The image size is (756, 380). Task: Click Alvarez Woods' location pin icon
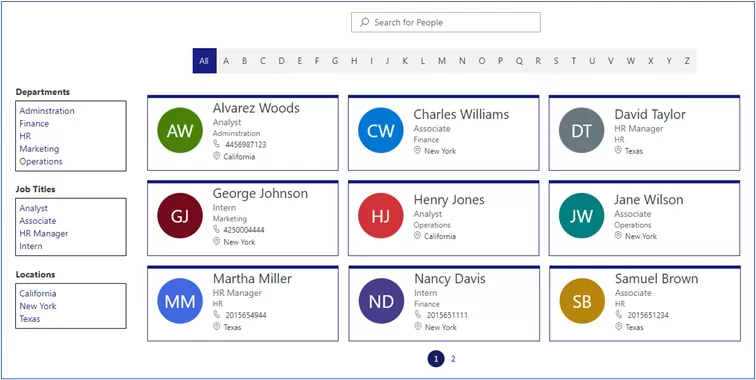tap(216, 156)
